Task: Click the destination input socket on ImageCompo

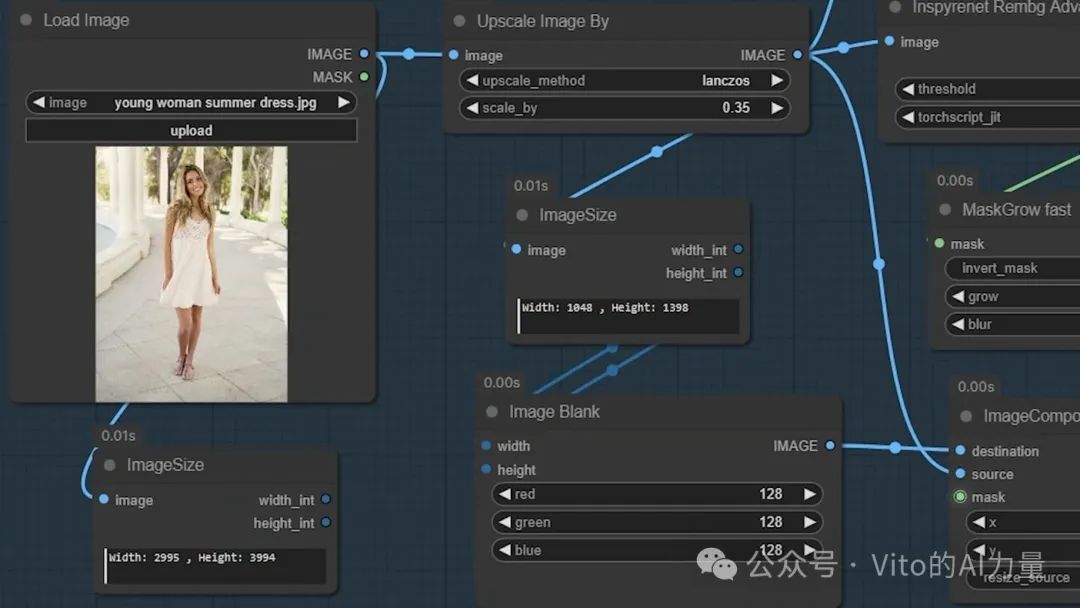Action: (960, 450)
